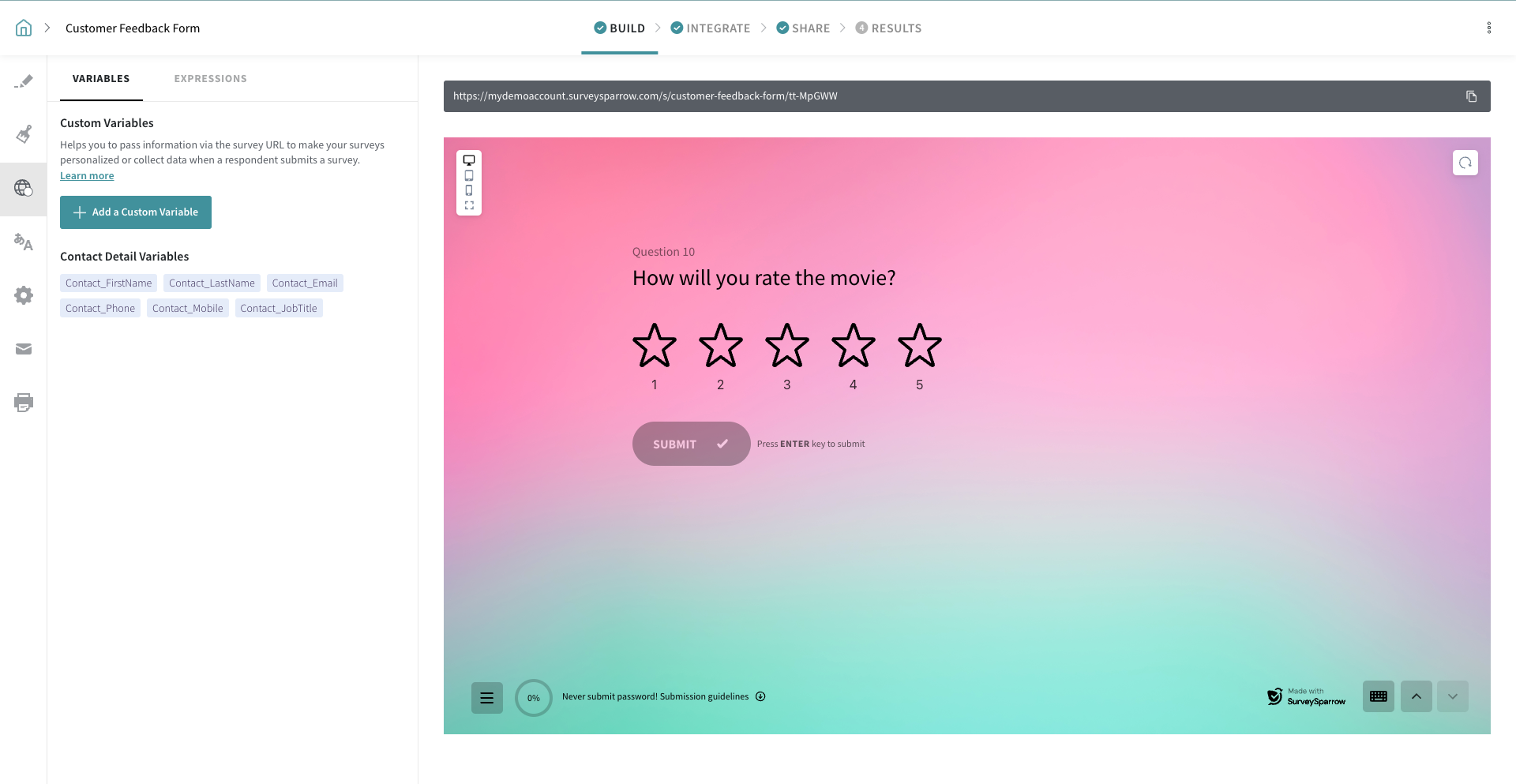This screenshot has height=784, width=1516.
Task: Open the translation languages sidebar icon
Action: coord(24,242)
